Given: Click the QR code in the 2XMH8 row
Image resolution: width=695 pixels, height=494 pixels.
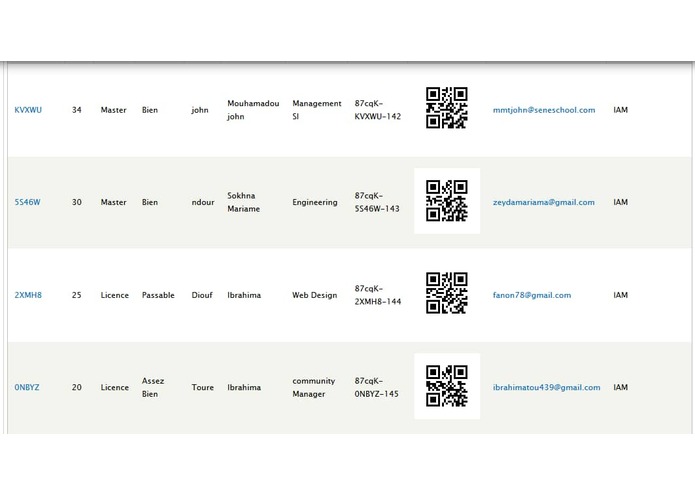Looking at the screenshot, I should pos(447,293).
